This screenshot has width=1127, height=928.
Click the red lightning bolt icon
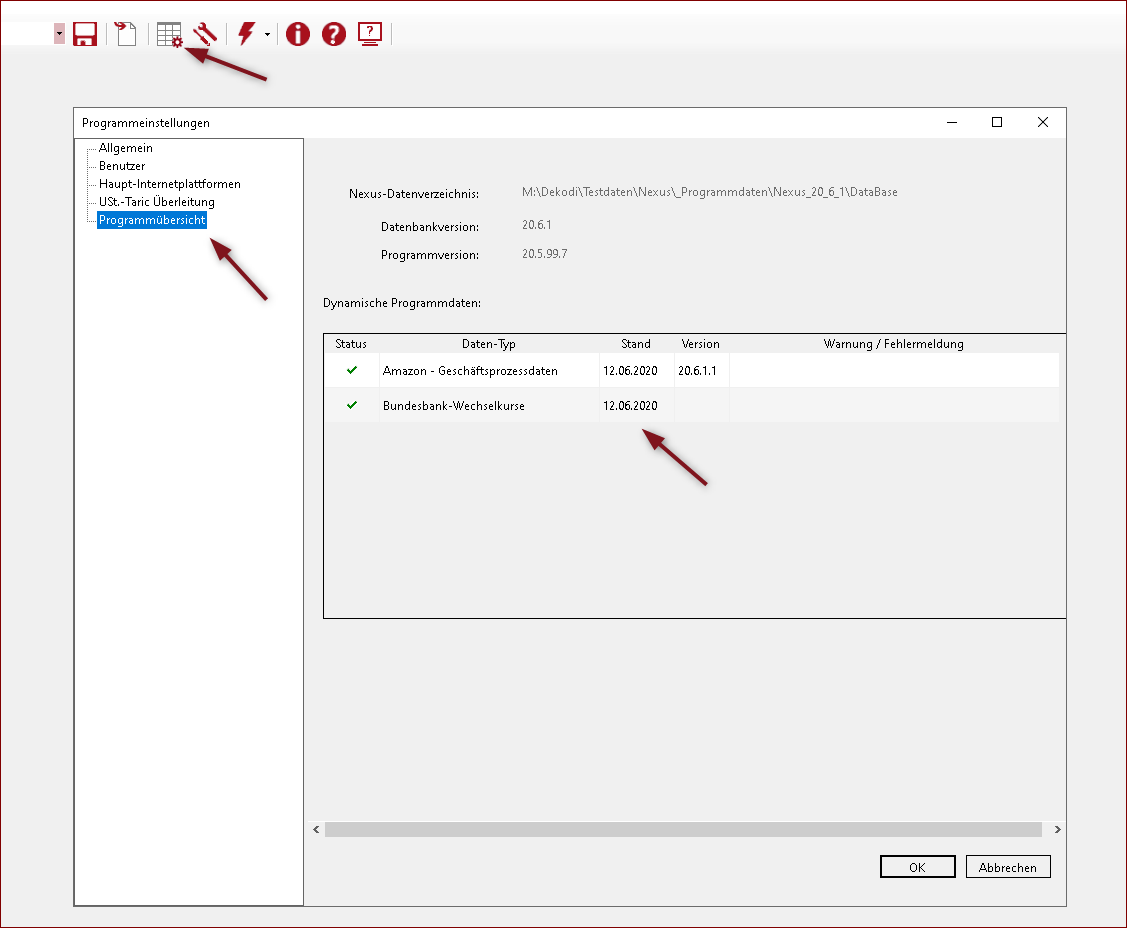(245, 34)
